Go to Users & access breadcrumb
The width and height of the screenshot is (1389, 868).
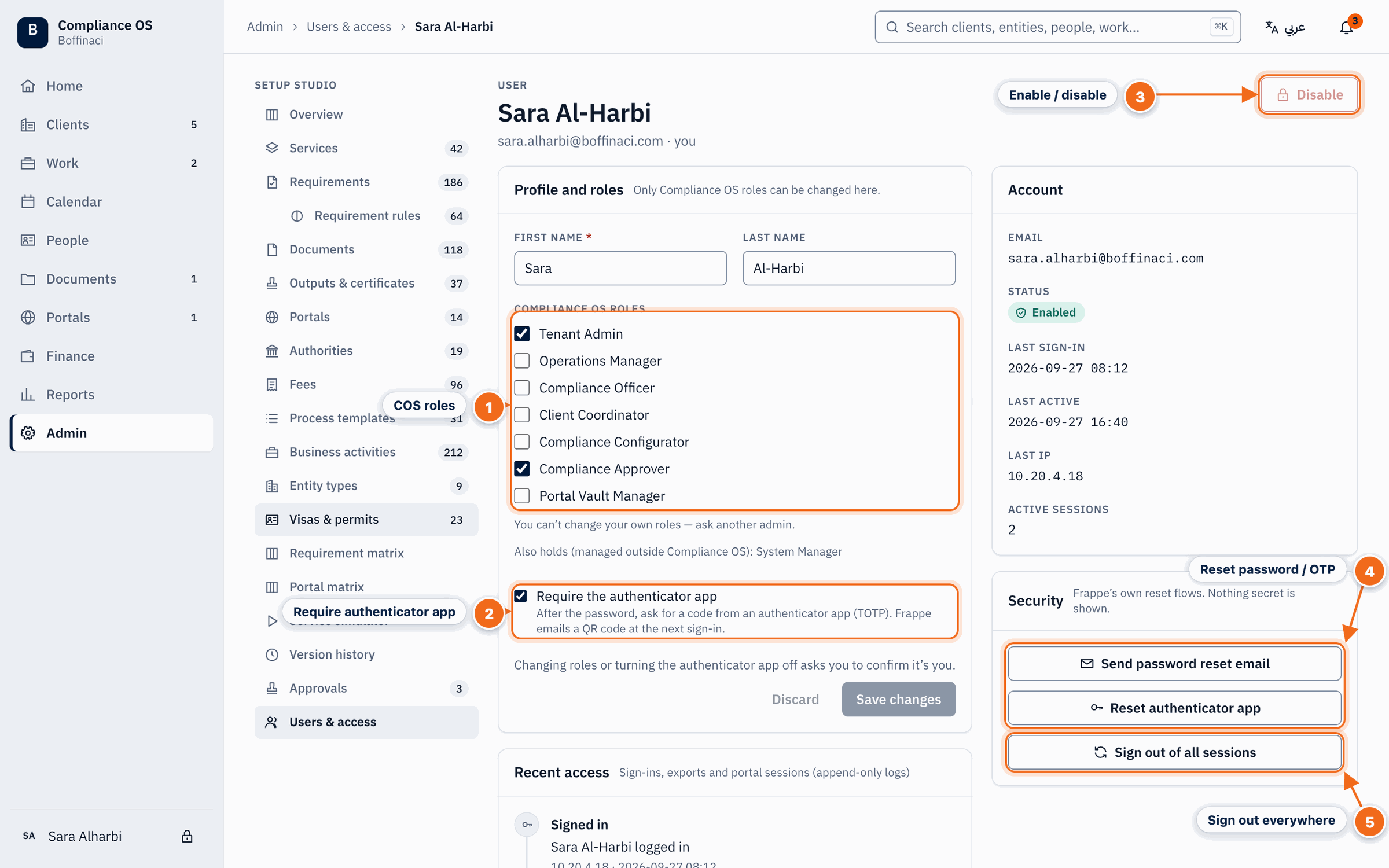point(348,27)
